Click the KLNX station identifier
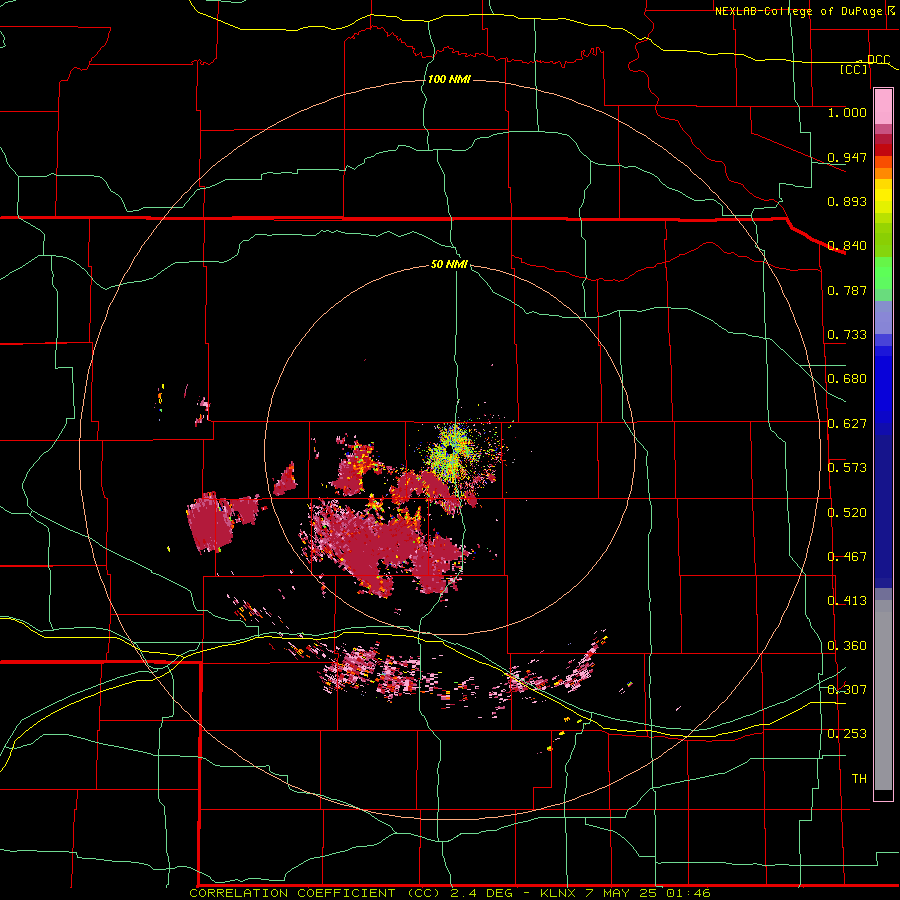Screen dimensions: 900x900 point(560,893)
